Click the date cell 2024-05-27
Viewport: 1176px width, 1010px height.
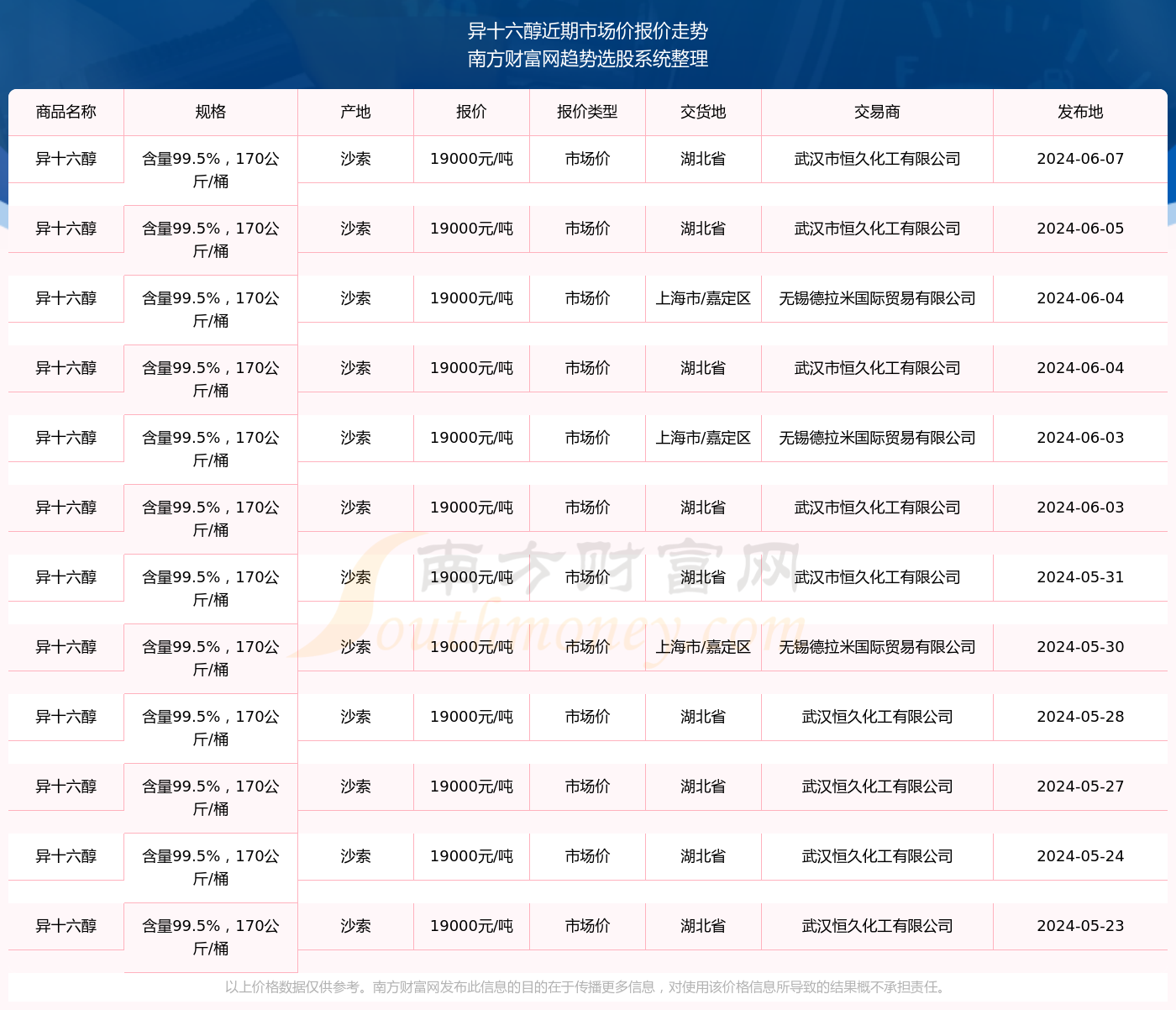tap(1081, 786)
